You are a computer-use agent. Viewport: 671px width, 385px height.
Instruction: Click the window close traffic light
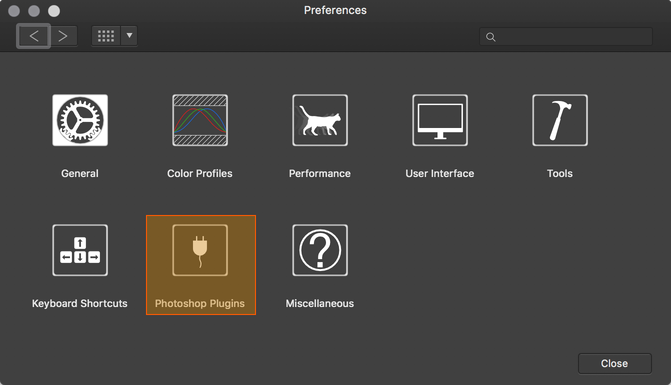tap(14, 11)
